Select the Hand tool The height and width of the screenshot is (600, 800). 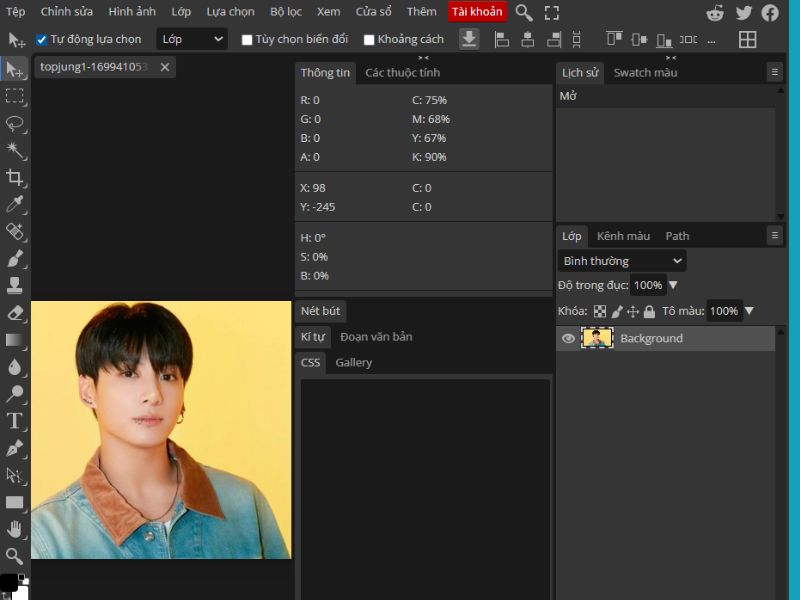(14, 530)
